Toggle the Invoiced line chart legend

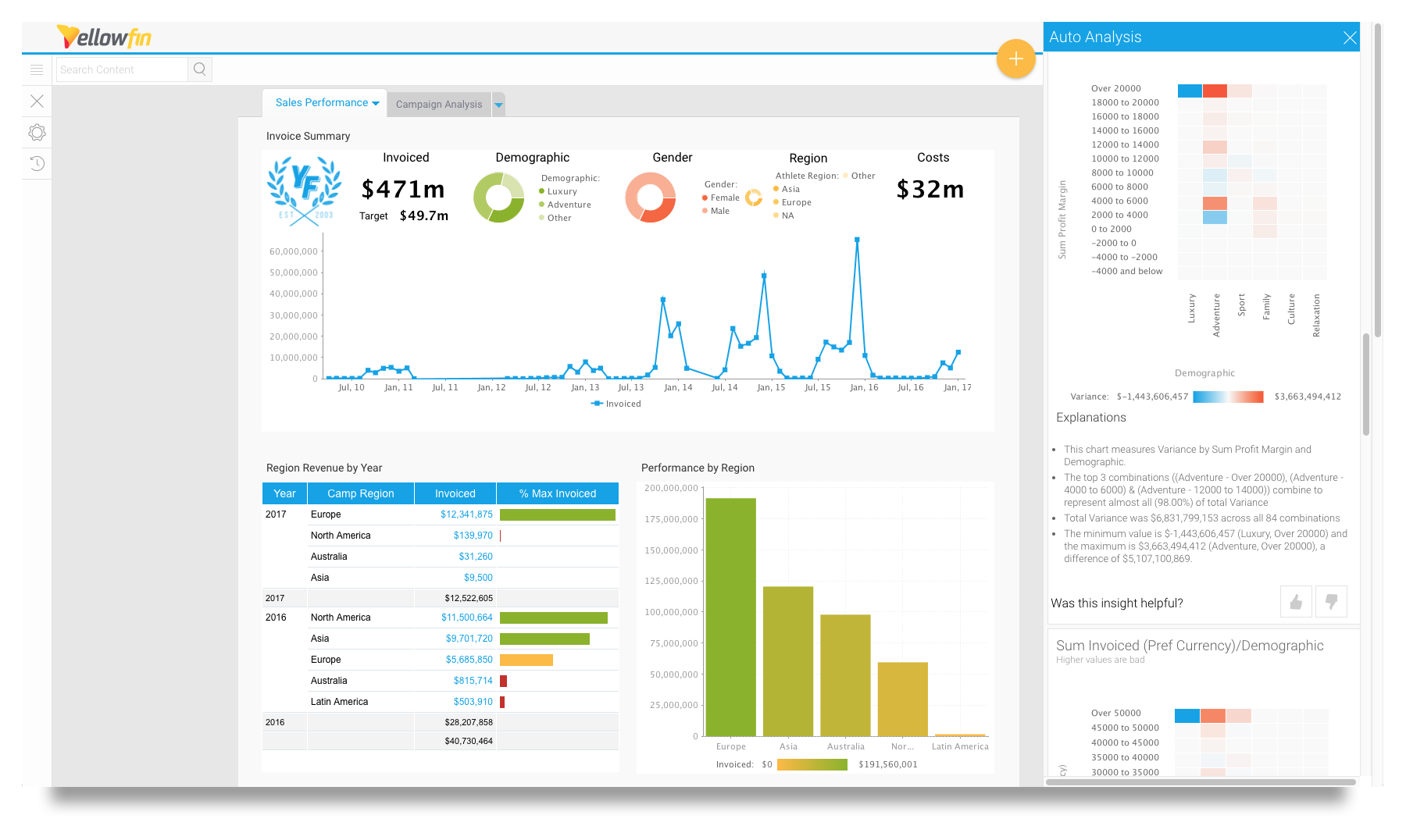(x=616, y=404)
